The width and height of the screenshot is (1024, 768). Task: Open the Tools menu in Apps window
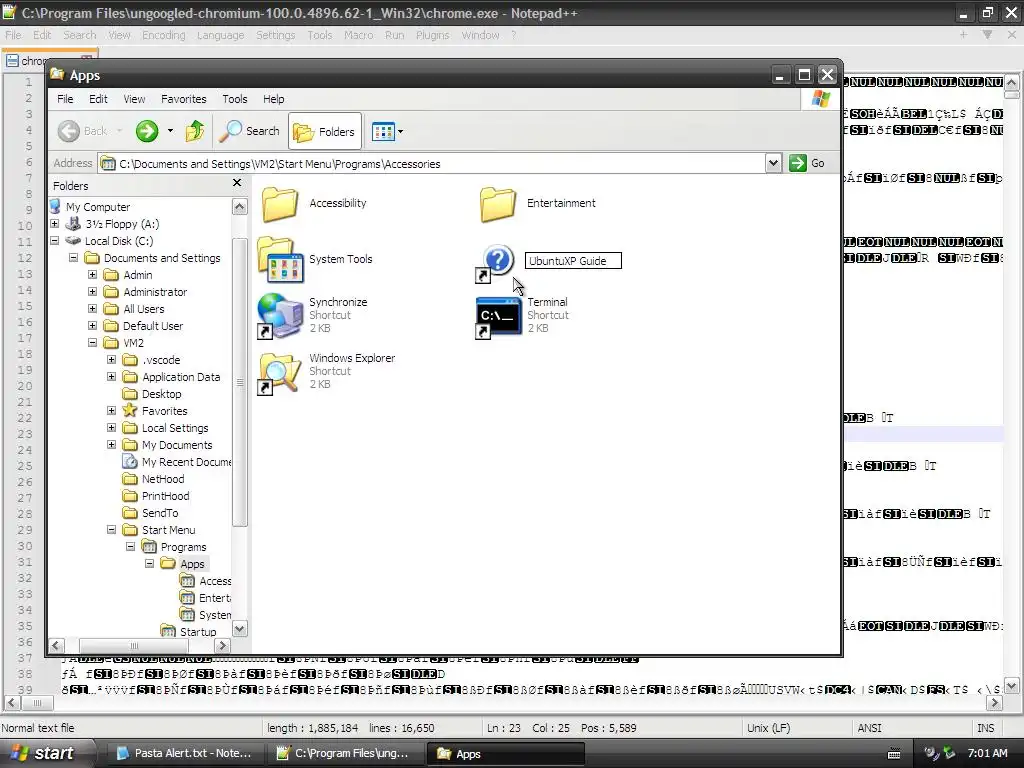coord(234,99)
